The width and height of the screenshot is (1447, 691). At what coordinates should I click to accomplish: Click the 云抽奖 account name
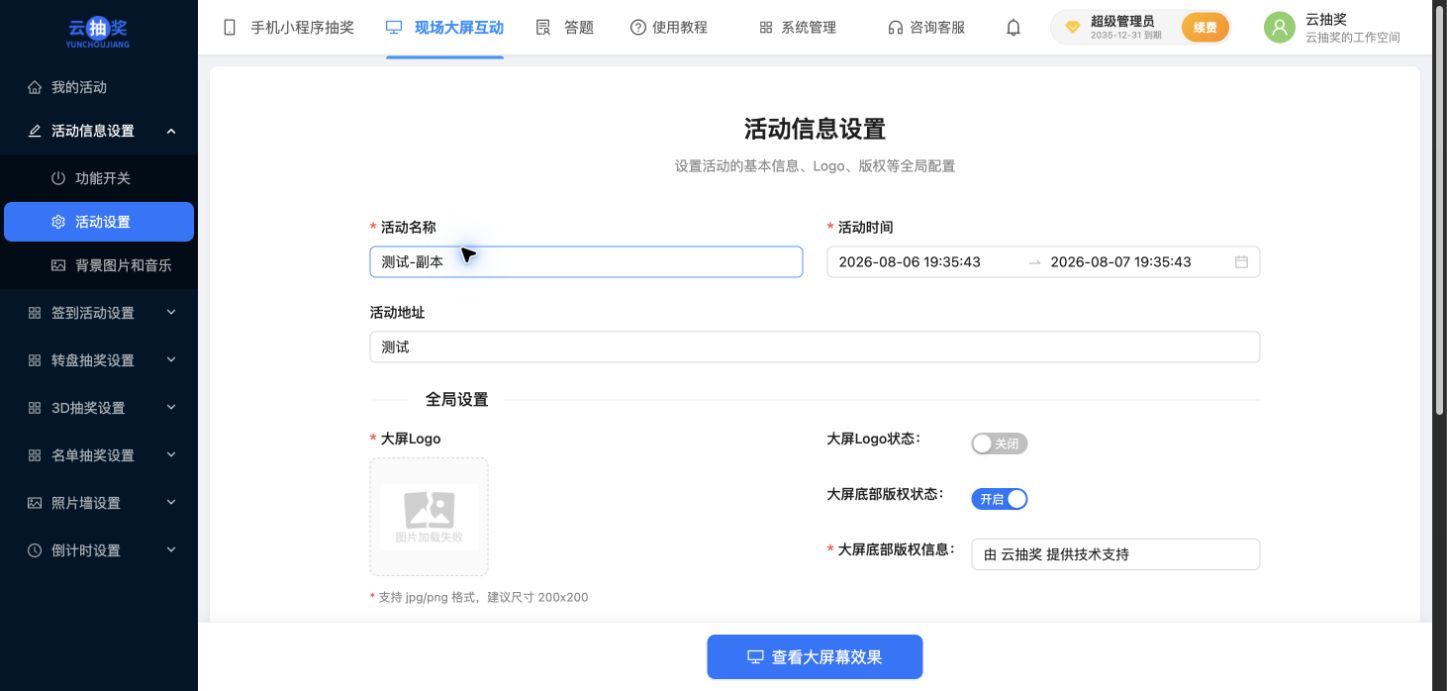click(x=1326, y=19)
